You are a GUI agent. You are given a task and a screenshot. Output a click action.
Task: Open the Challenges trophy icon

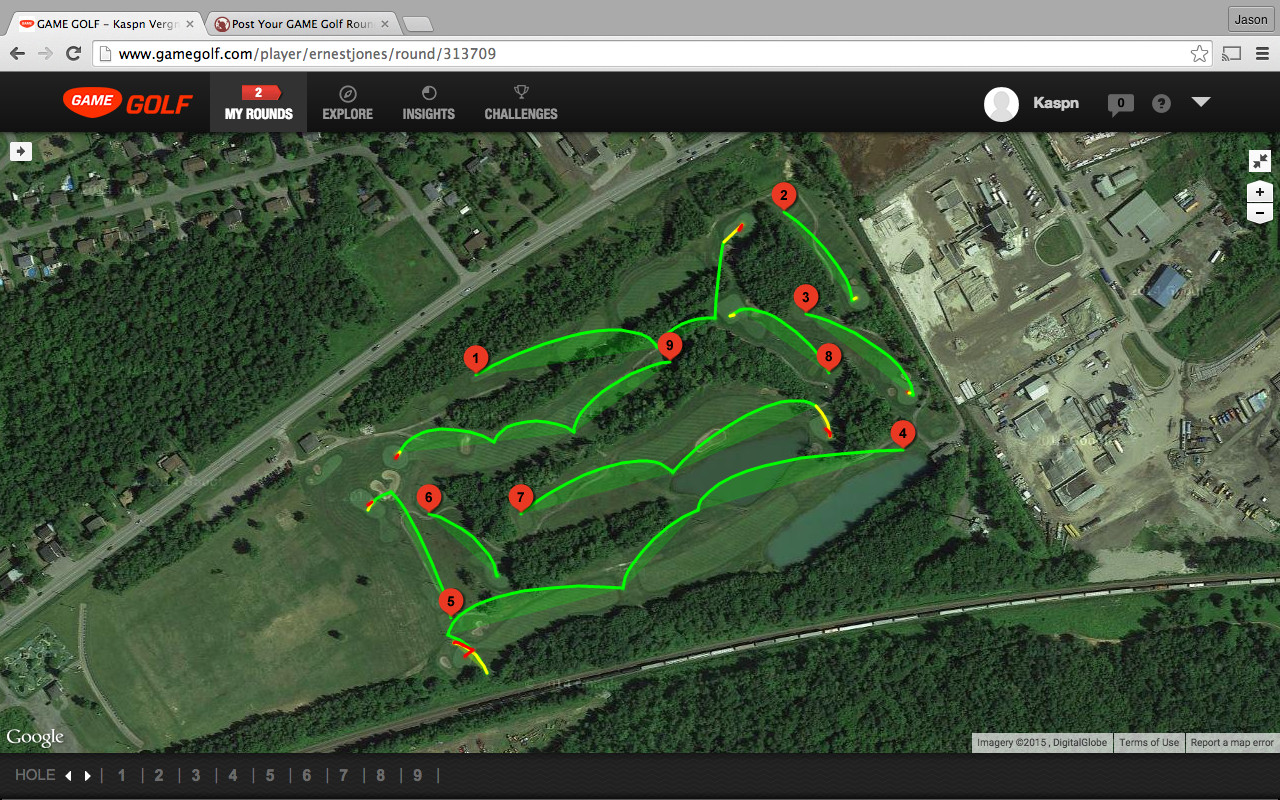point(521,93)
